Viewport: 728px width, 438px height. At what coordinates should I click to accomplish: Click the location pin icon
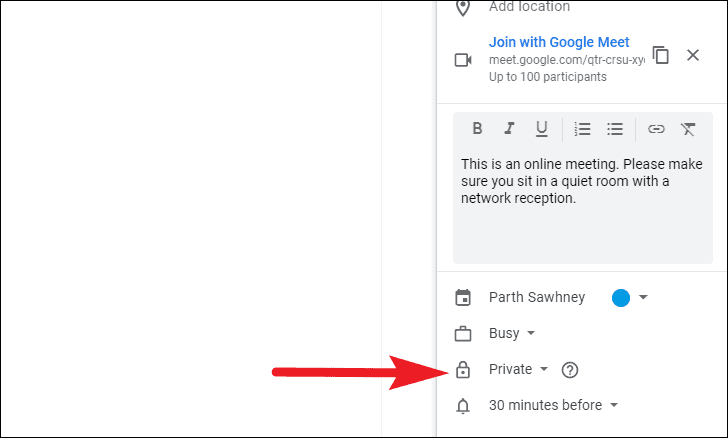click(x=463, y=7)
